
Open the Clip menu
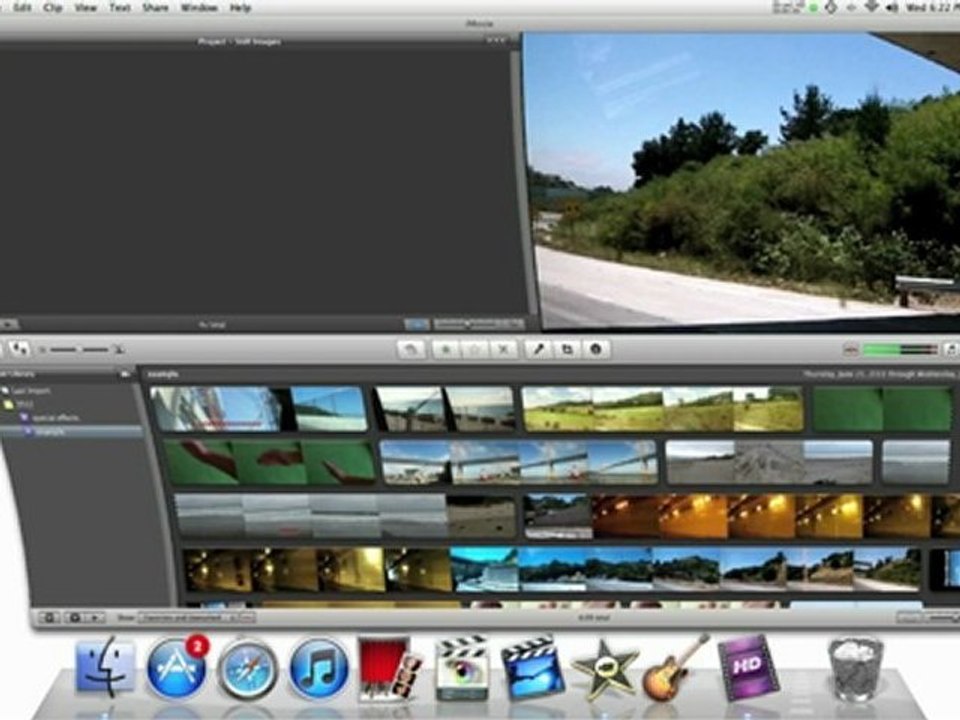pos(53,8)
